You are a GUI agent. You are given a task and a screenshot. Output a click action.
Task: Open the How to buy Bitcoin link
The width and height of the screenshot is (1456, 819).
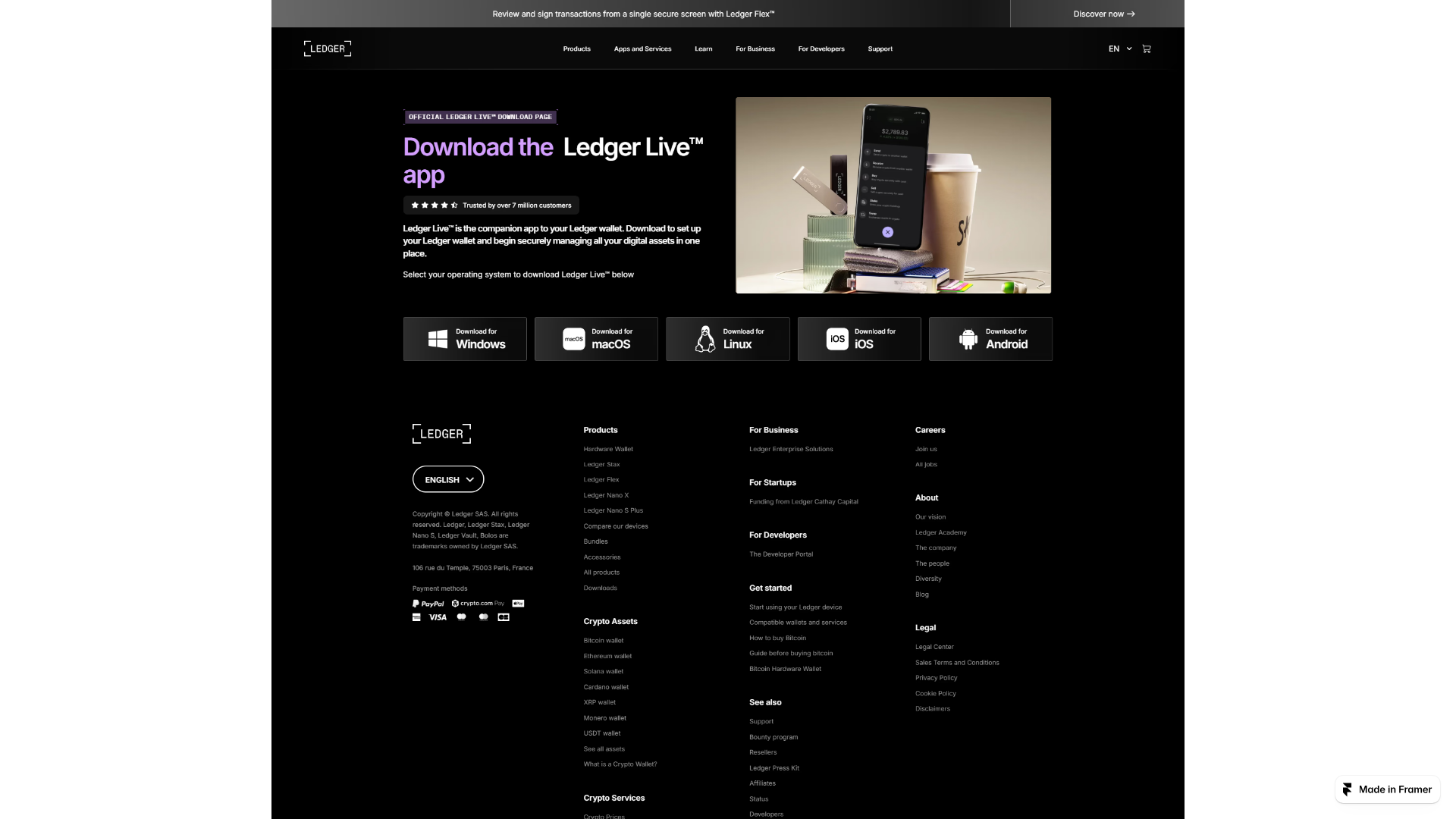[x=777, y=639]
